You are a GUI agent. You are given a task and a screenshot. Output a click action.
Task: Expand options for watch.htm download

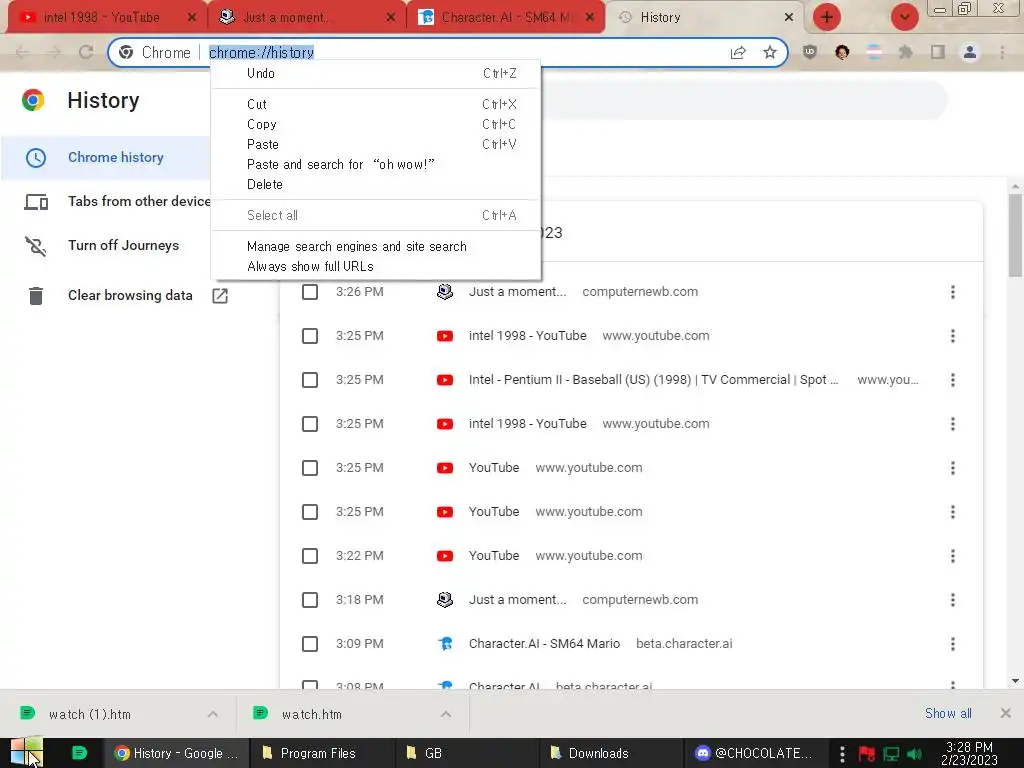[x=446, y=714]
